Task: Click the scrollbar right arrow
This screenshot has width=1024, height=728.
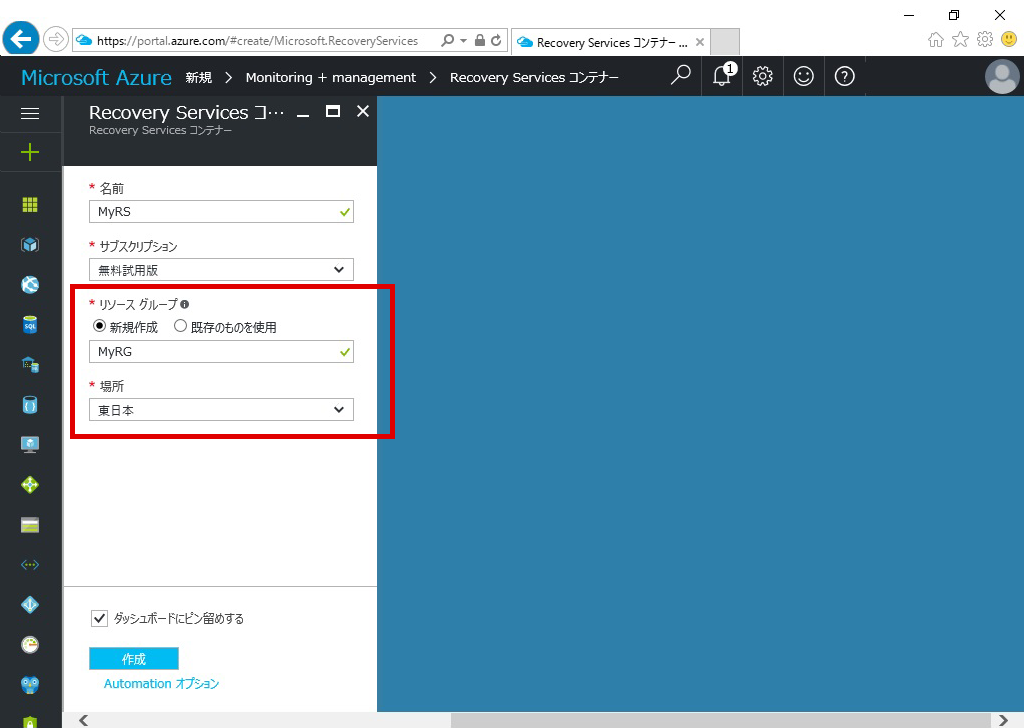Action: (1003, 720)
